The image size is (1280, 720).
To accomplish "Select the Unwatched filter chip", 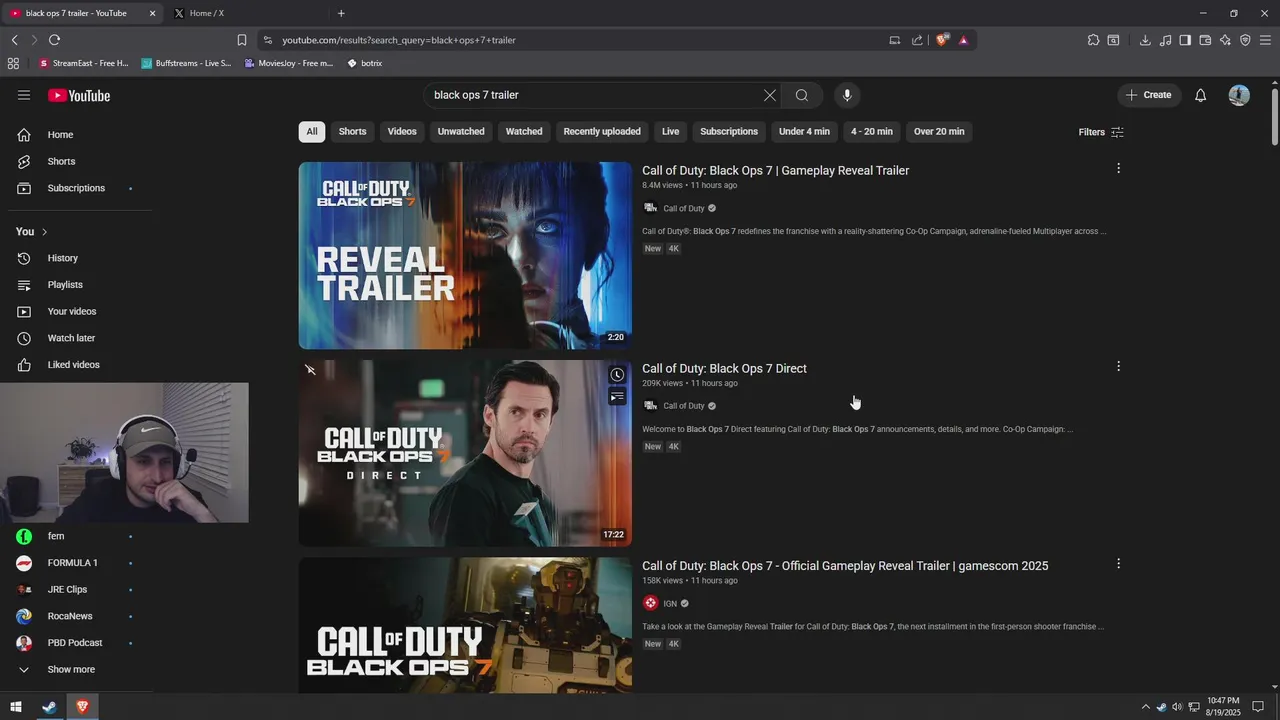I will pos(461,132).
